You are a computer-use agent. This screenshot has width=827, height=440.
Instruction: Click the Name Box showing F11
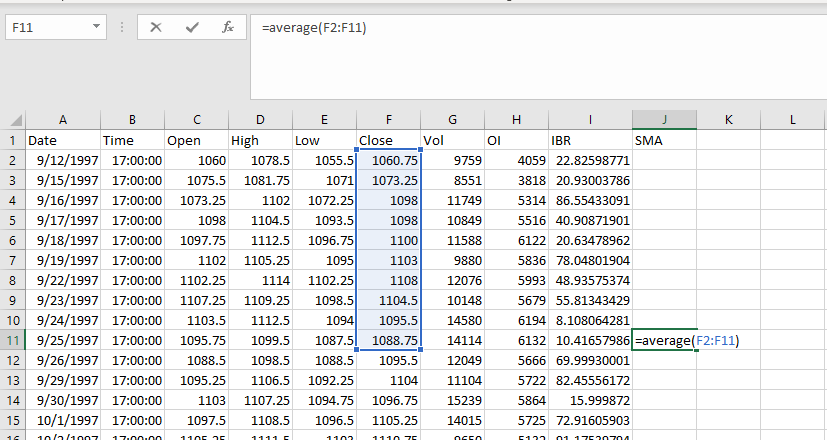pos(45,28)
